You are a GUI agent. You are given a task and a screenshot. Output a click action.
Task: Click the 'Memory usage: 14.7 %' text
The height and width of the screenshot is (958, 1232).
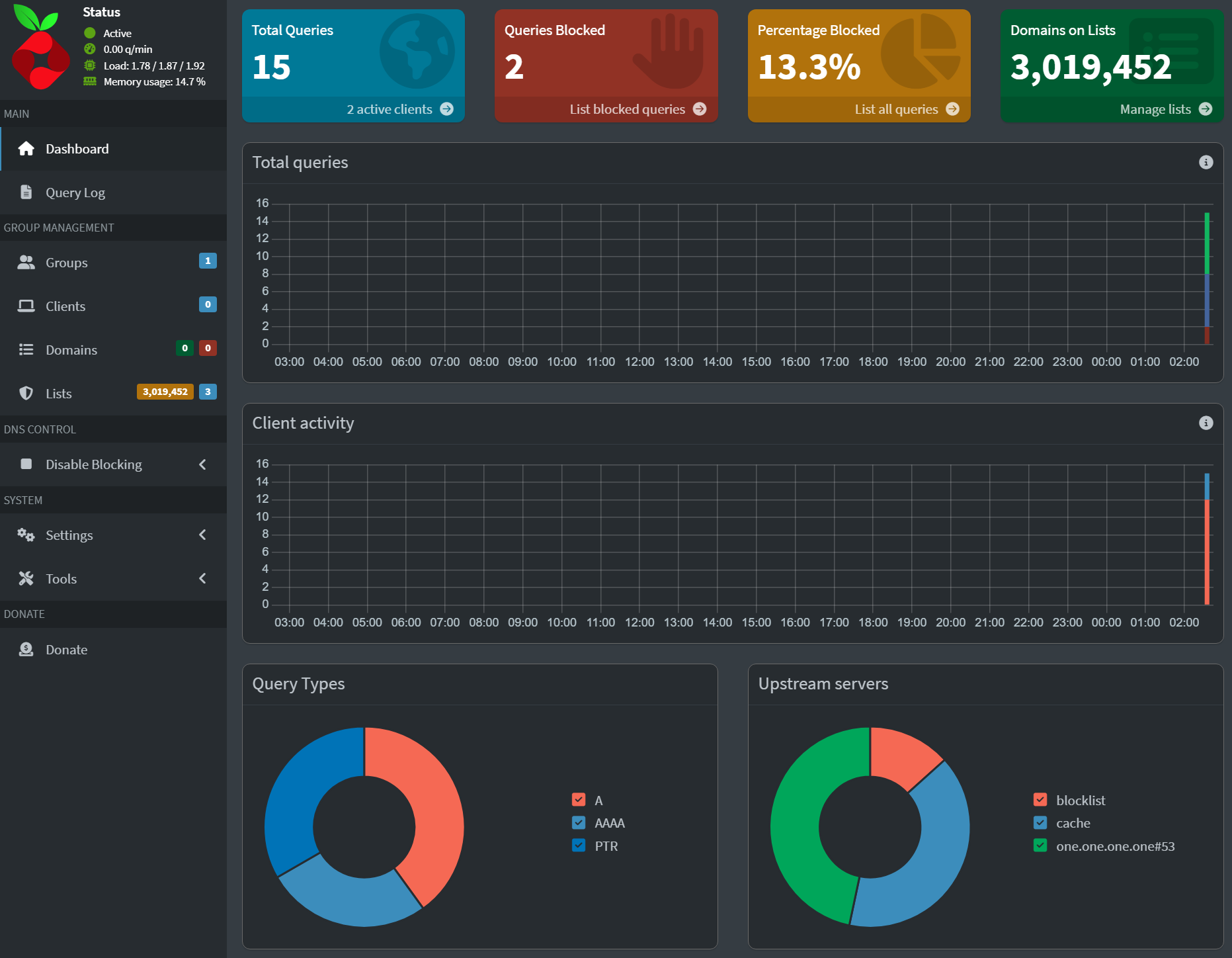(154, 81)
